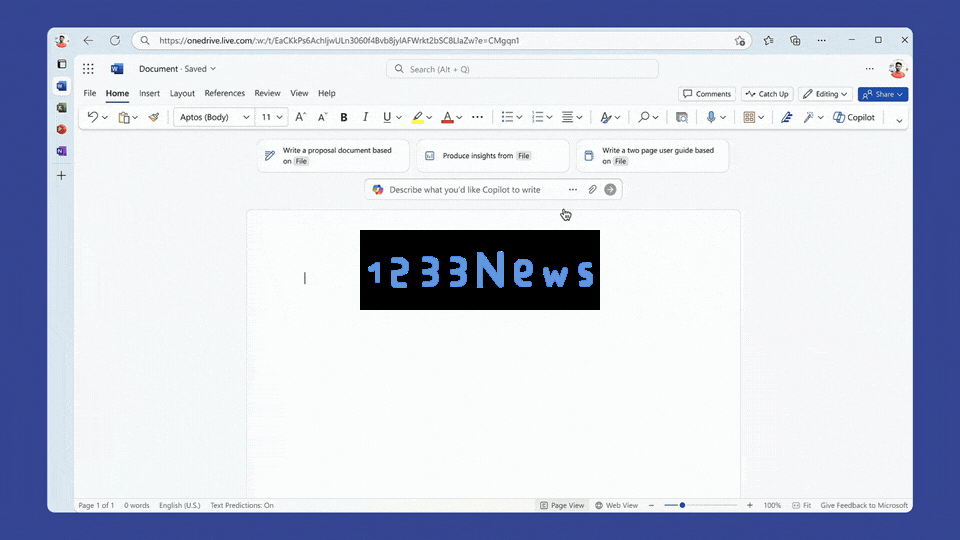This screenshot has height=540, width=960.
Task: Toggle Text Predictions: On in status bar
Action: (242, 505)
